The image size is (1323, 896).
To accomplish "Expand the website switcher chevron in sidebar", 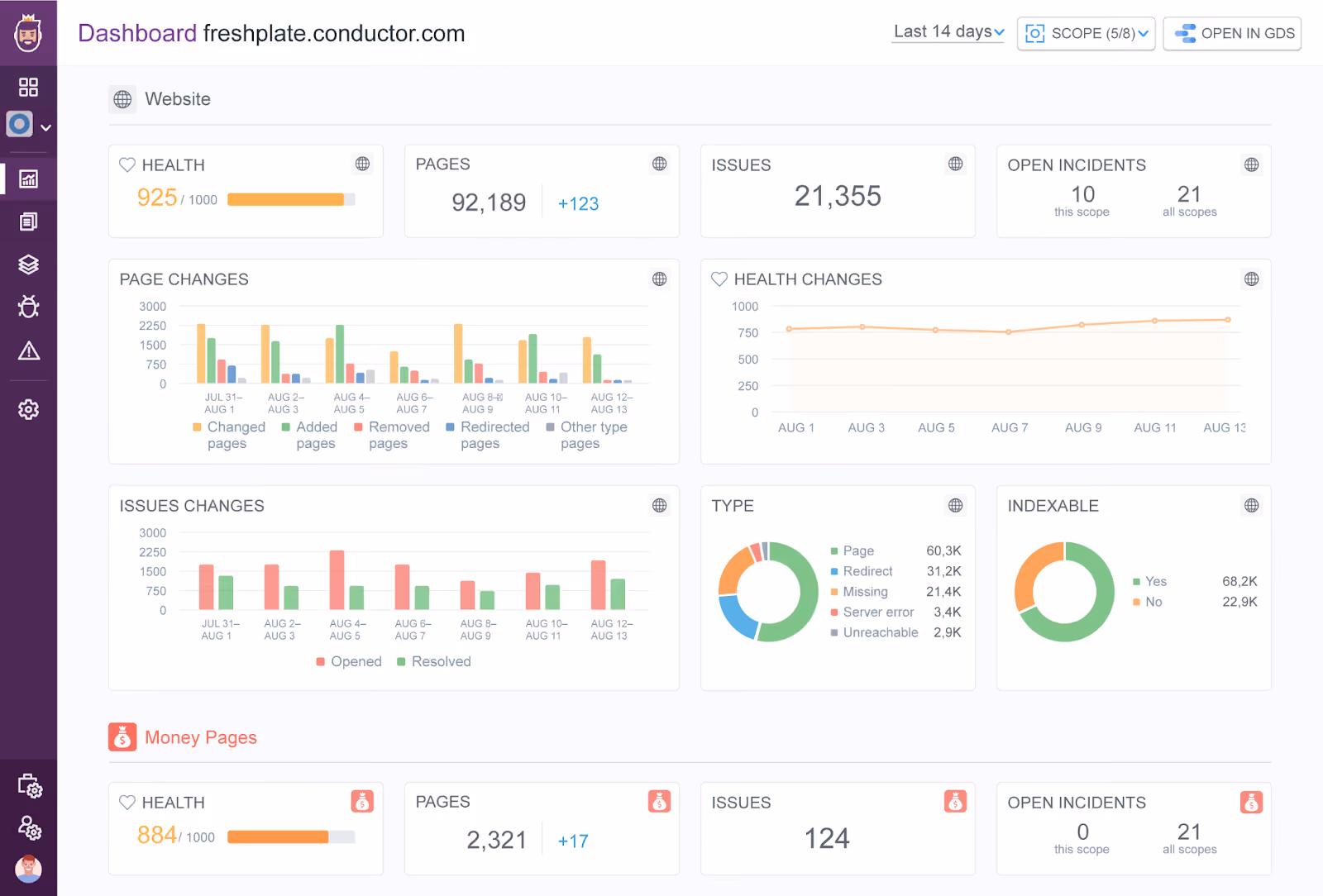I will tap(46, 128).
